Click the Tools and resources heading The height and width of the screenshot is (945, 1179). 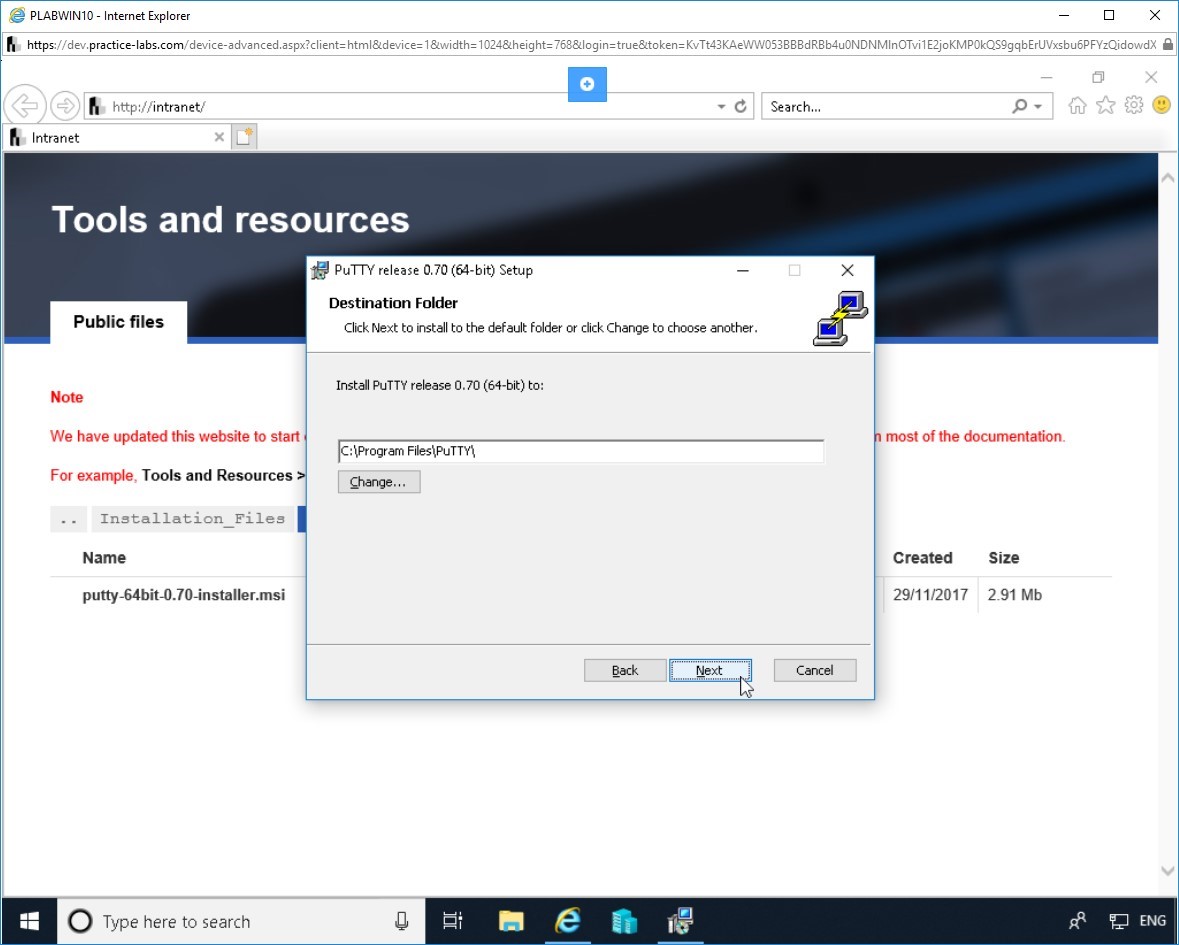click(231, 220)
